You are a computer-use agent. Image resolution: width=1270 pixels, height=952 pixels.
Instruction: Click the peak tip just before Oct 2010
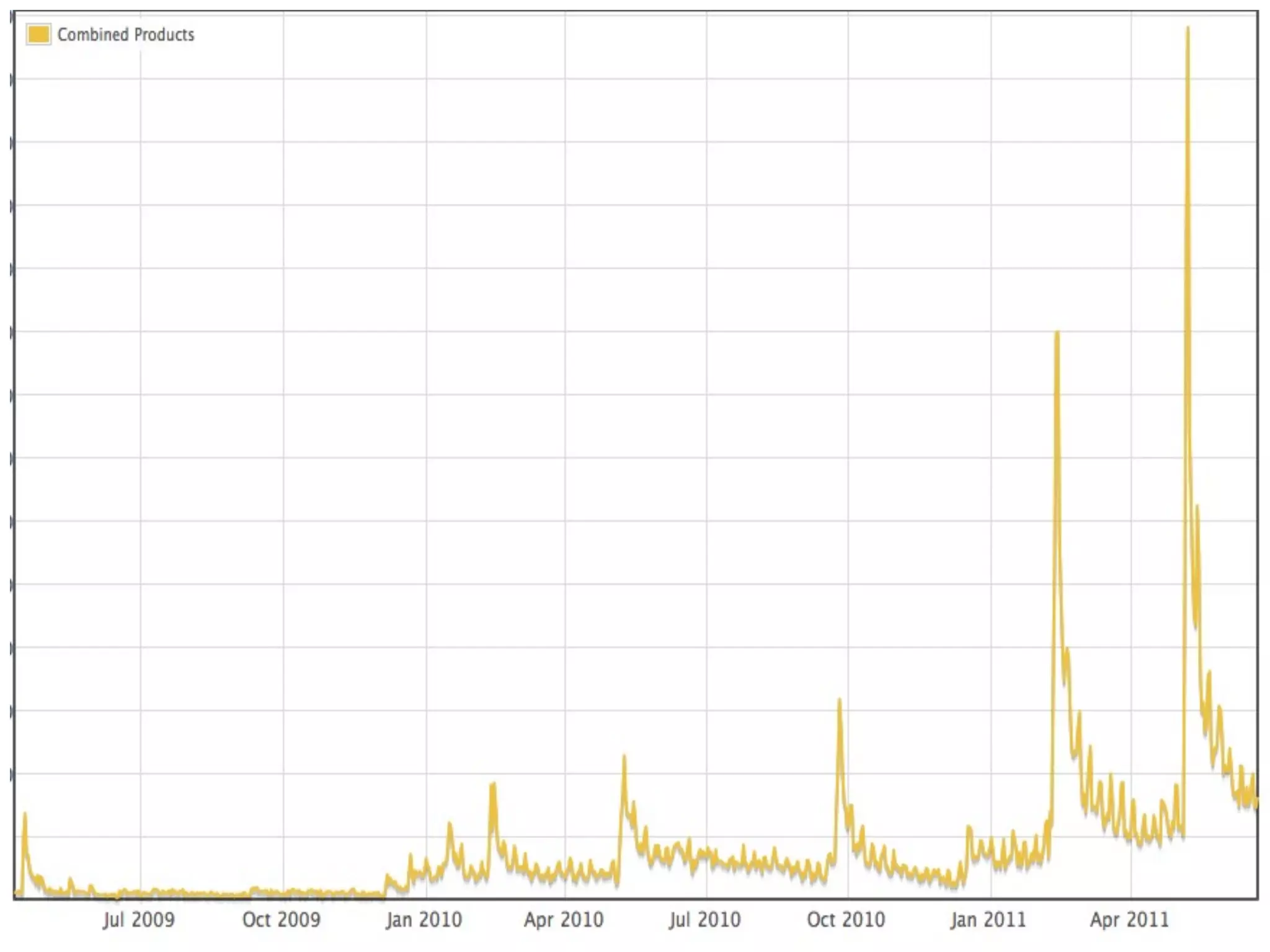(x=840, y=700)
